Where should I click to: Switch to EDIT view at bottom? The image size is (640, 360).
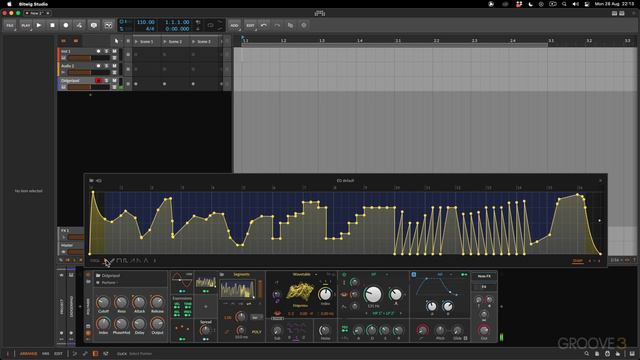58,354
